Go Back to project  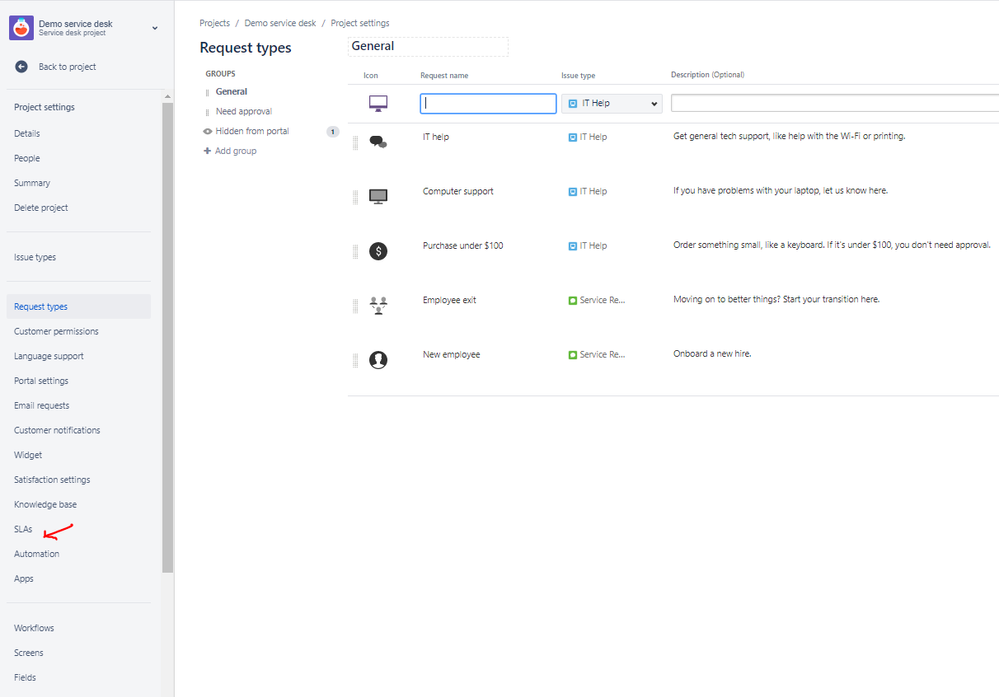(67, 67)
